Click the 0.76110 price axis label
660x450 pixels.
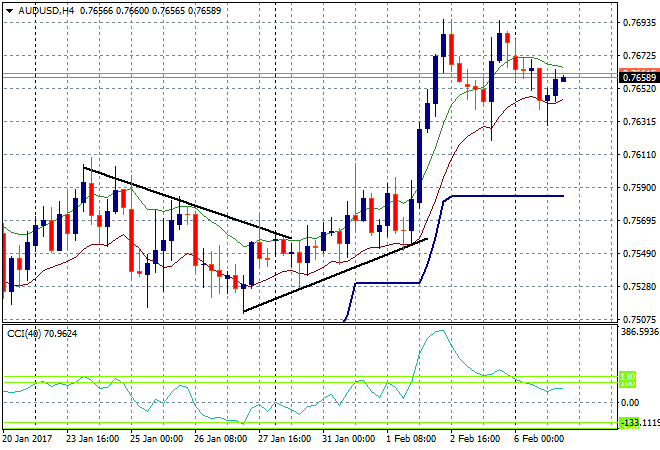coord(639,155)
